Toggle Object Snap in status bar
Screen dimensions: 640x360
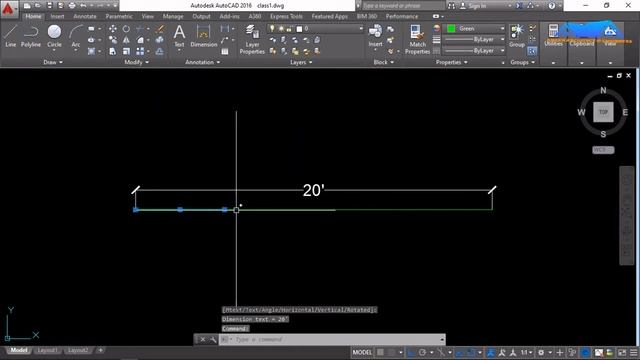pyautogui.click(x=471, y=352)
